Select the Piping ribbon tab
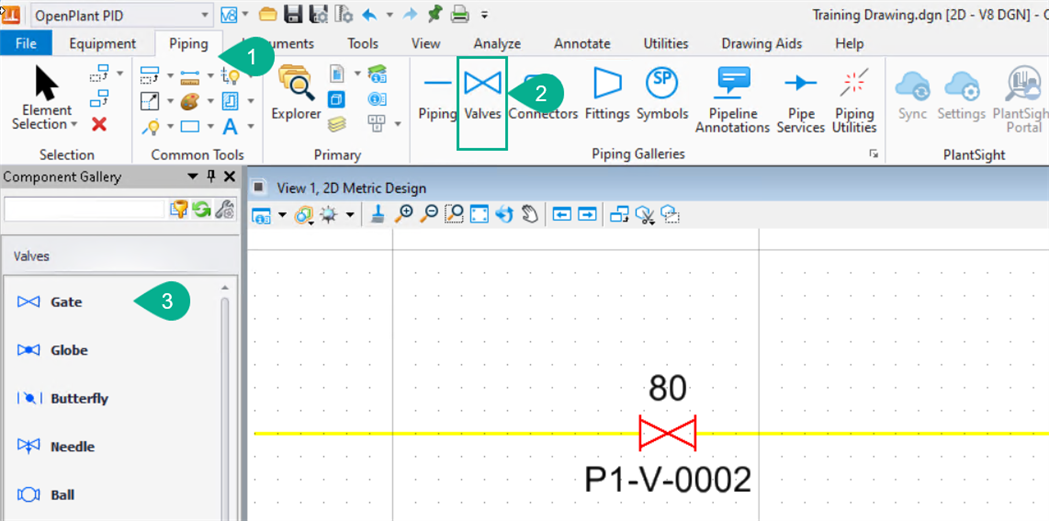The height and width of the screenshot is (521, 1049). point(189,43)
